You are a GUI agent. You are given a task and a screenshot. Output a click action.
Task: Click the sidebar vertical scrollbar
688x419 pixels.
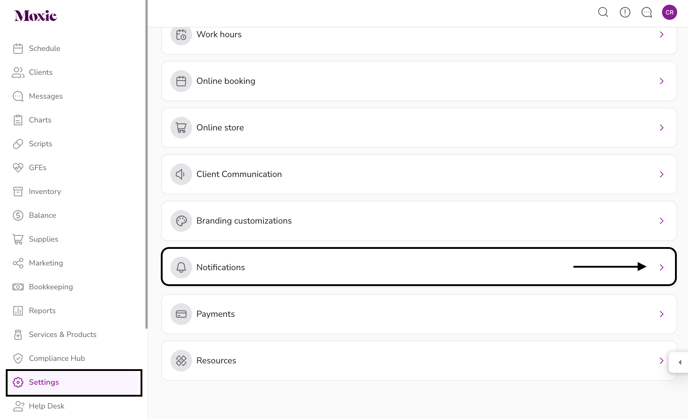[x=147, y=160]
